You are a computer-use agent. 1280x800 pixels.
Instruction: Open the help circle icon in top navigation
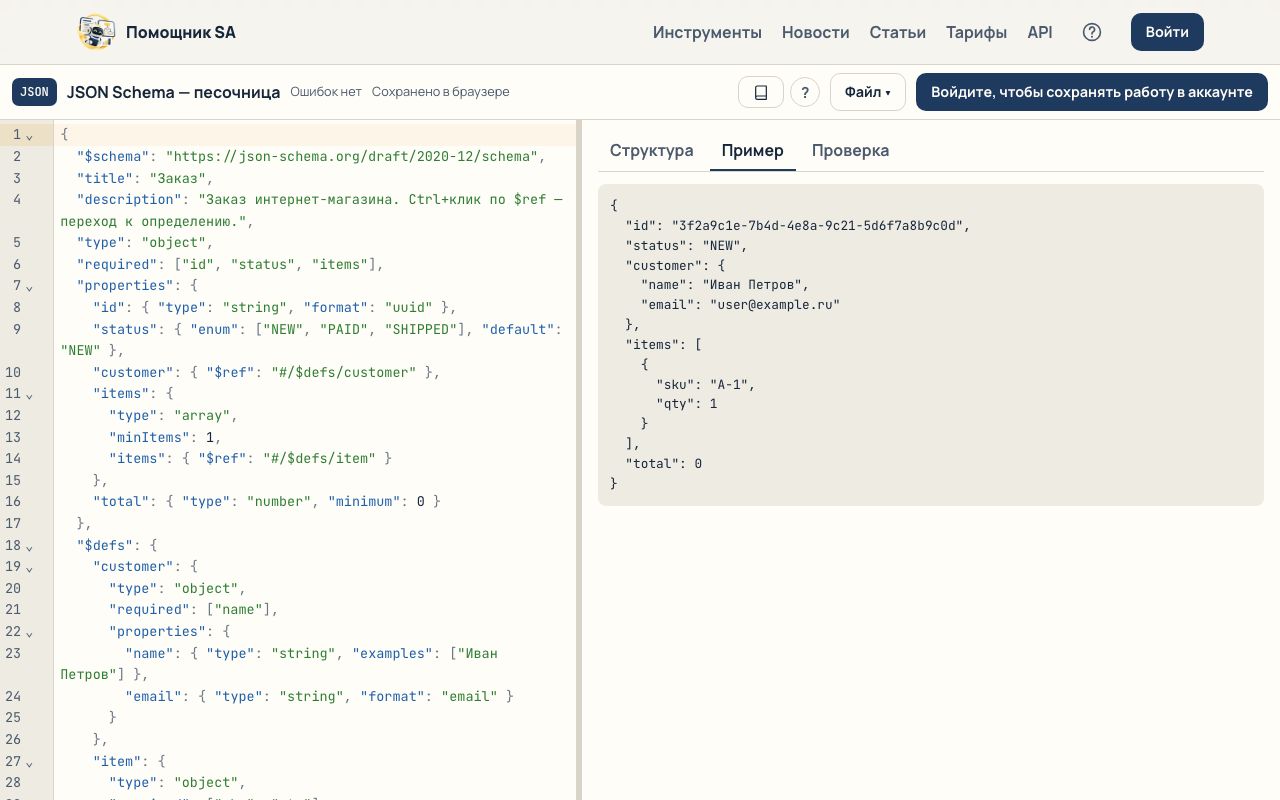(x=1092, y=32)
